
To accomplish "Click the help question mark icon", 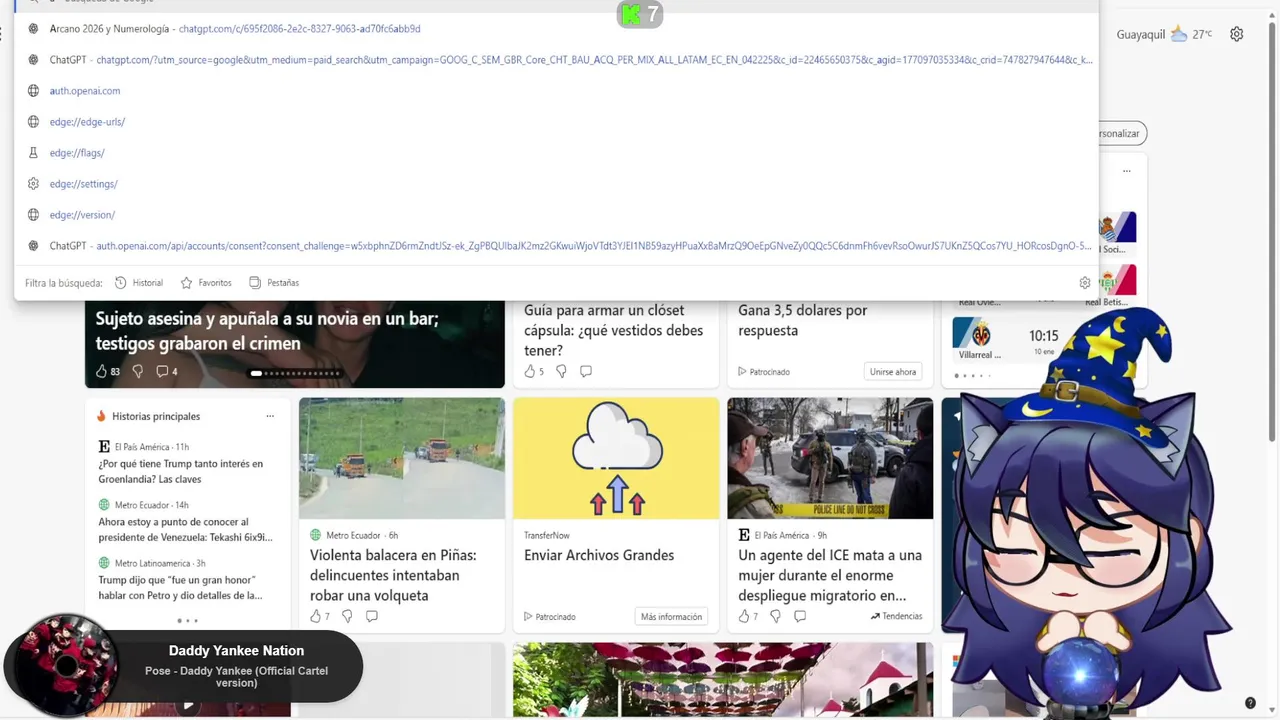I will [x=1250, y=703].
